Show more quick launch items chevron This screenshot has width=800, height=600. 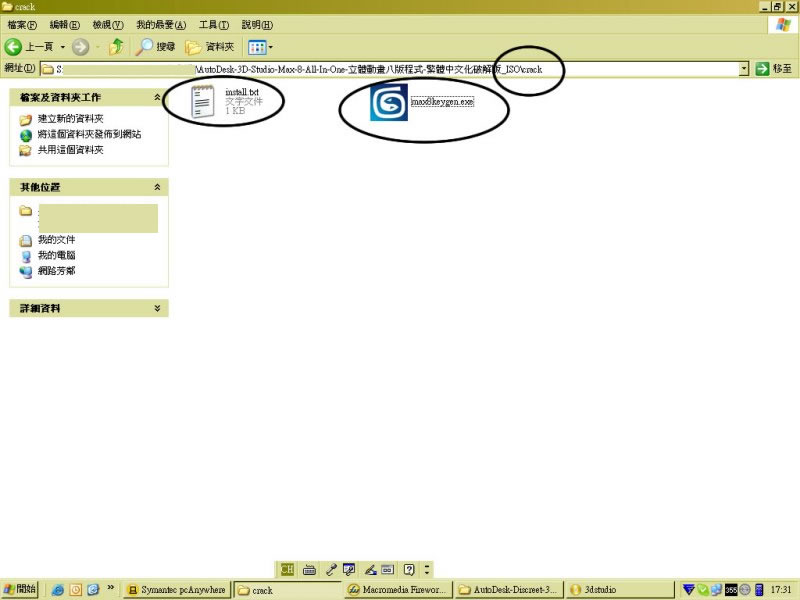click(x=110, y=588)
